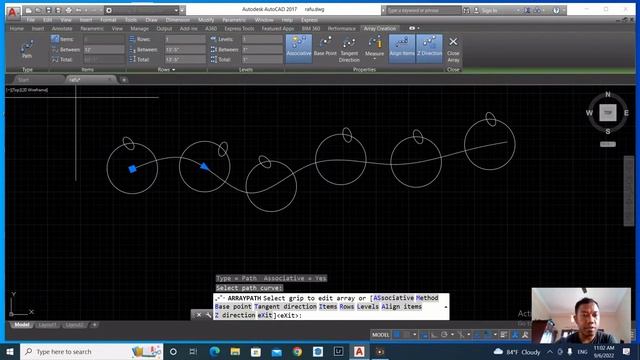Click the triangular spacing grip on array
This screenshot has width=640, height=360.
pos(204,166)
